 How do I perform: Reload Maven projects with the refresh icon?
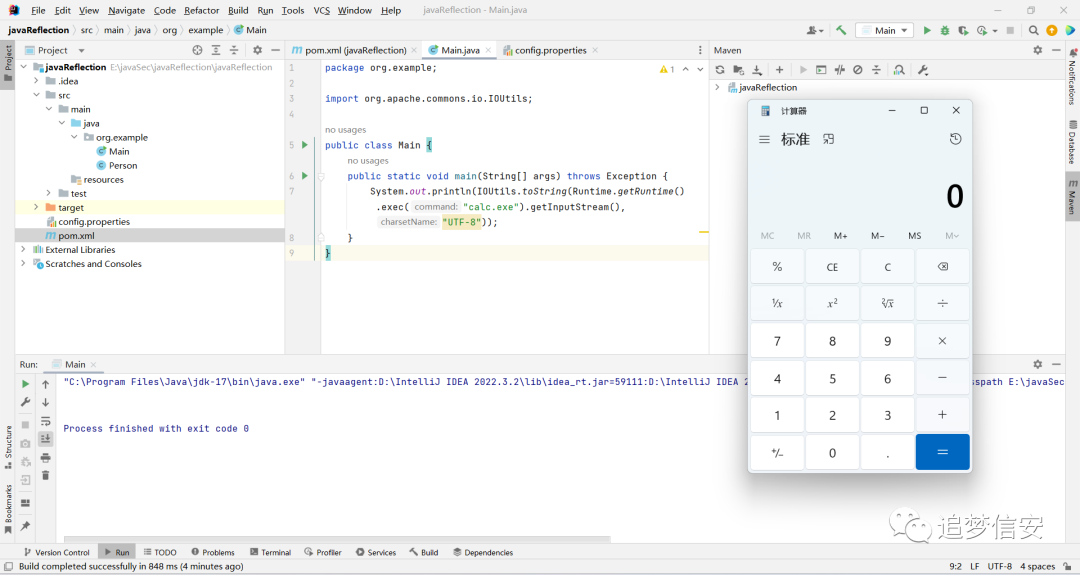point(720,70)
